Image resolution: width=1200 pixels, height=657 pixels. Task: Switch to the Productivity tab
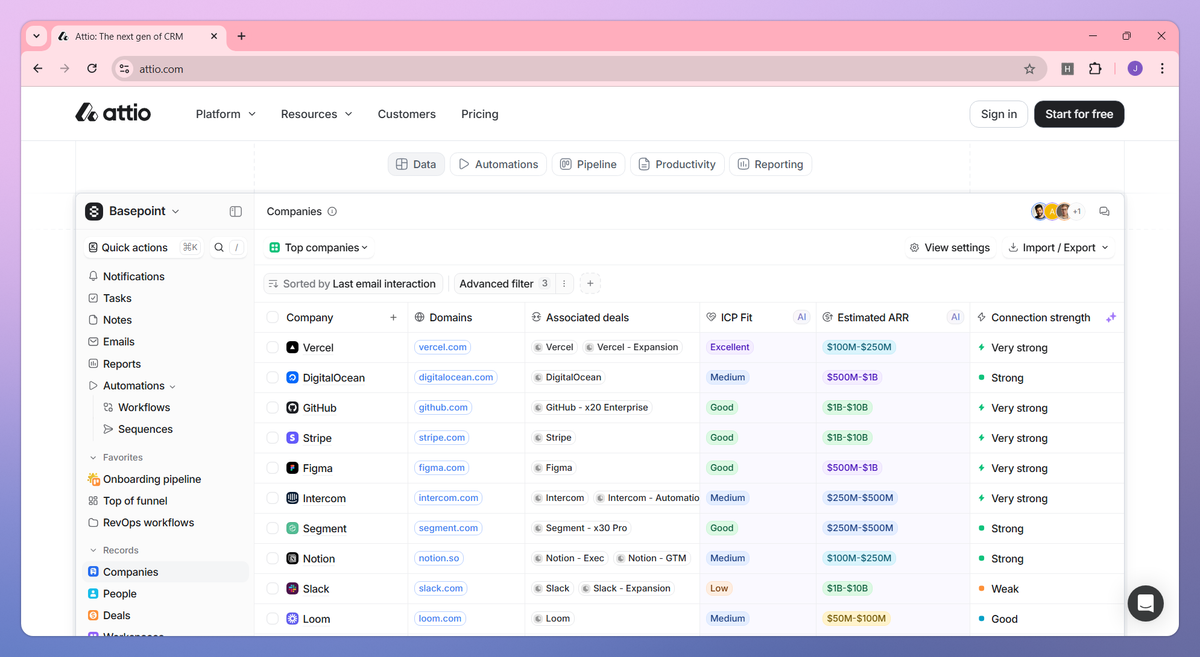point(677,164)
